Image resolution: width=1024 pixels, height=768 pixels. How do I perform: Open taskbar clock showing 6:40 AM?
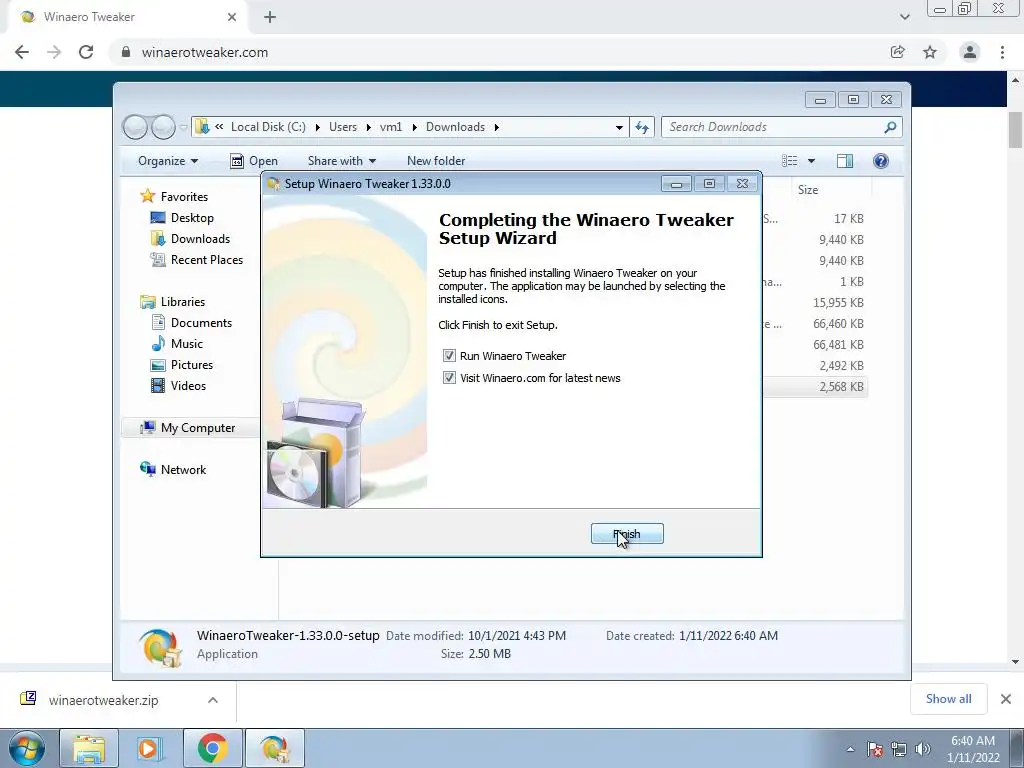(x=973, y=749)
